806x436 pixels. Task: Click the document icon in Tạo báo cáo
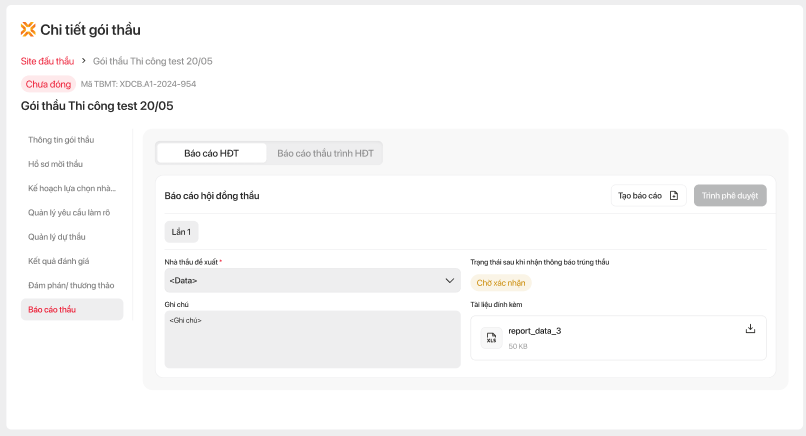coord(674,196)
